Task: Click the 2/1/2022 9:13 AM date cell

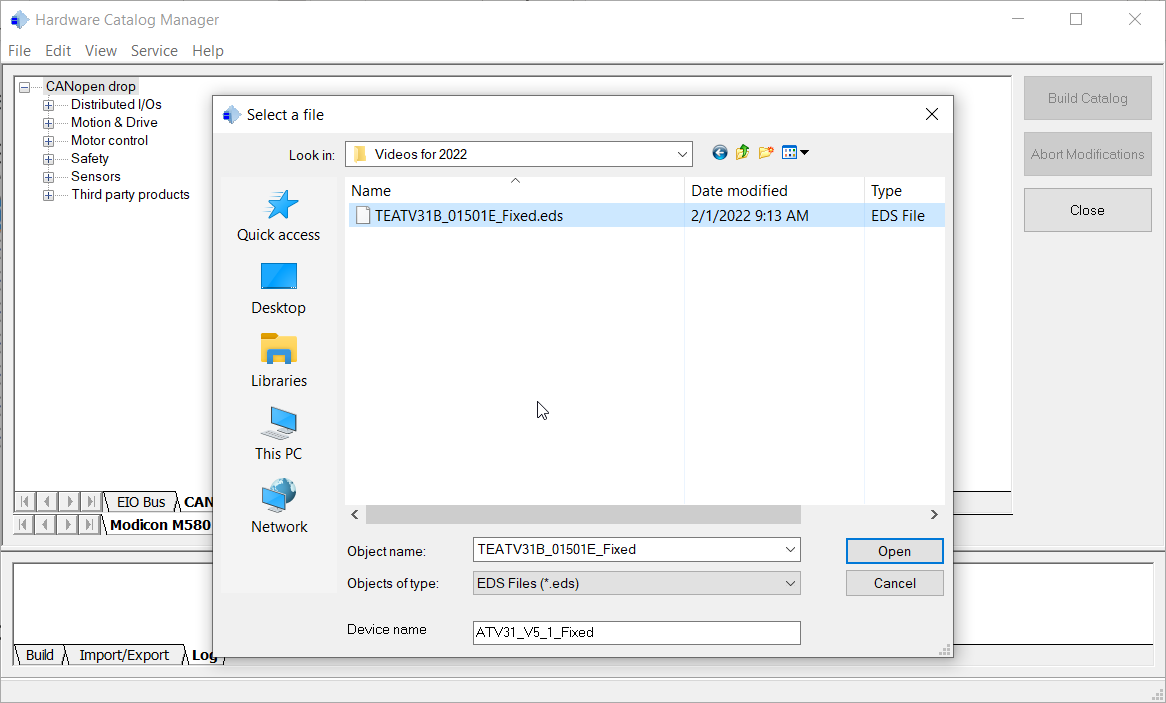Action: (x=750, y=216)
